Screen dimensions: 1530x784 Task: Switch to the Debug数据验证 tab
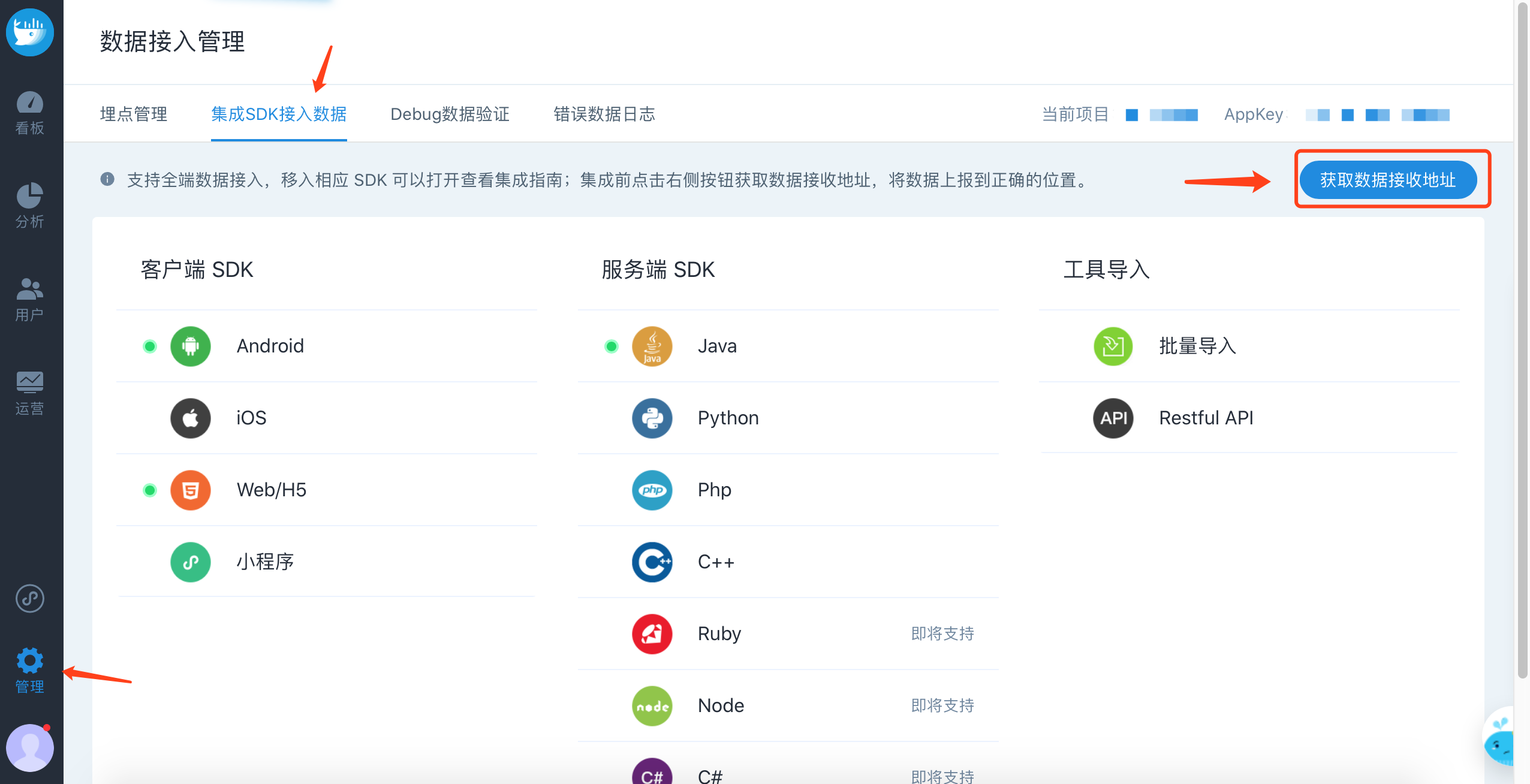(450, 114)
